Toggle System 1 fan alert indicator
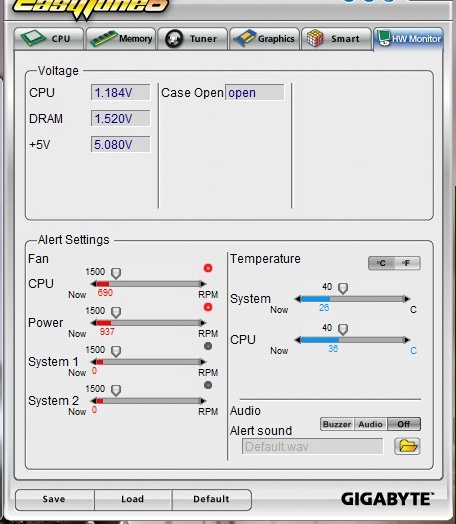456x524 pixels. click(208, 346)
